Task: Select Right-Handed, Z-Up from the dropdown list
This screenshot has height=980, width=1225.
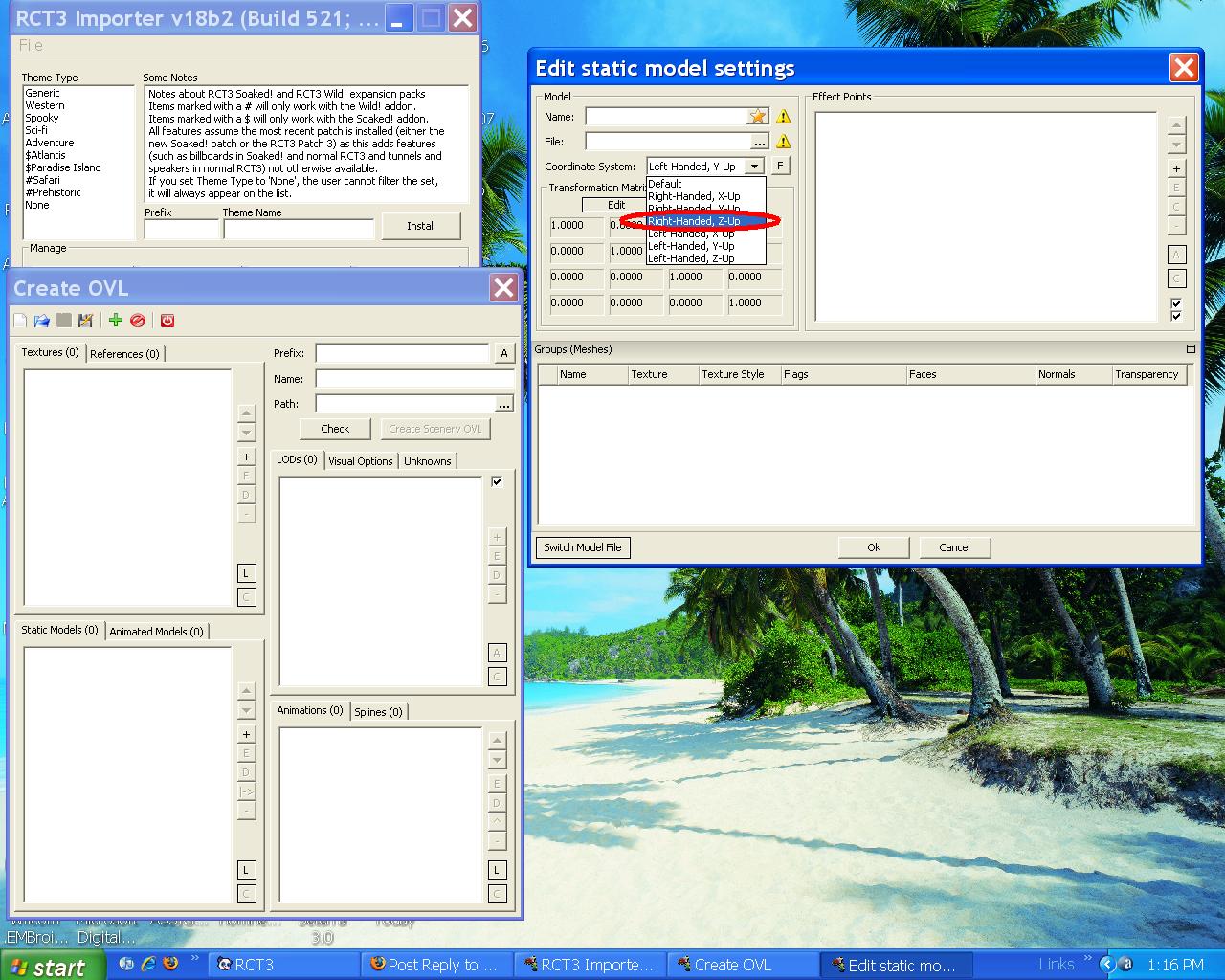Action: (x=694, y=221)
